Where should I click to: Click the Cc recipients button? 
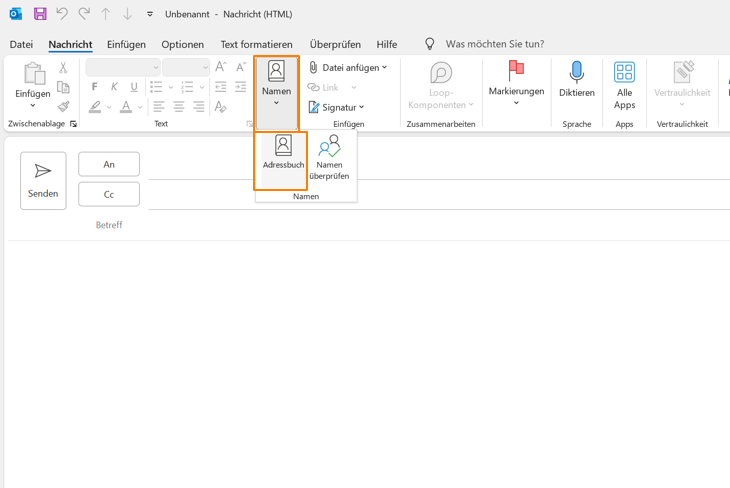pyautogui.click(x=109, y=194)
